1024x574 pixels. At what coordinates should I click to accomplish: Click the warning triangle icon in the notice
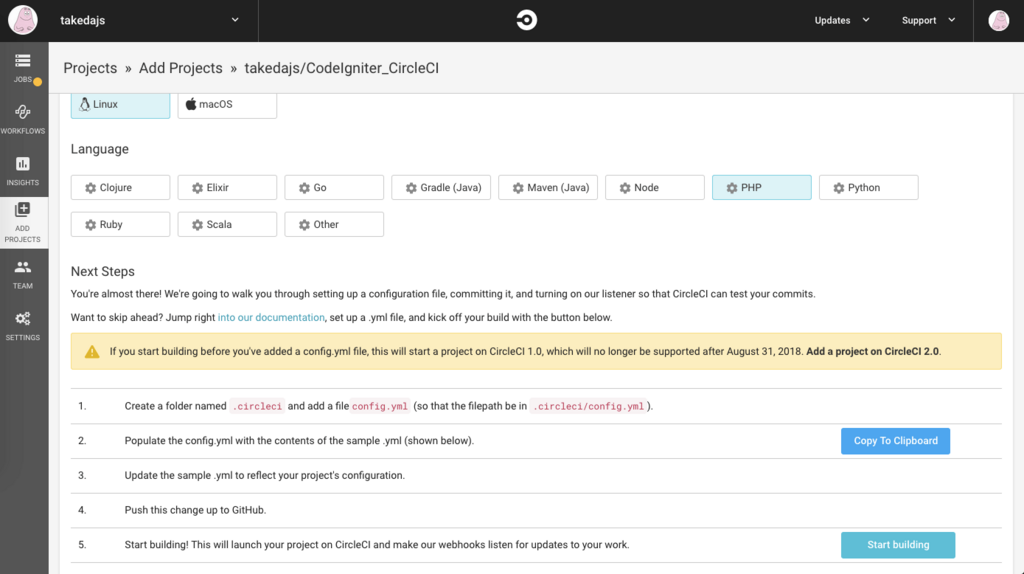(x=92, y=352)
